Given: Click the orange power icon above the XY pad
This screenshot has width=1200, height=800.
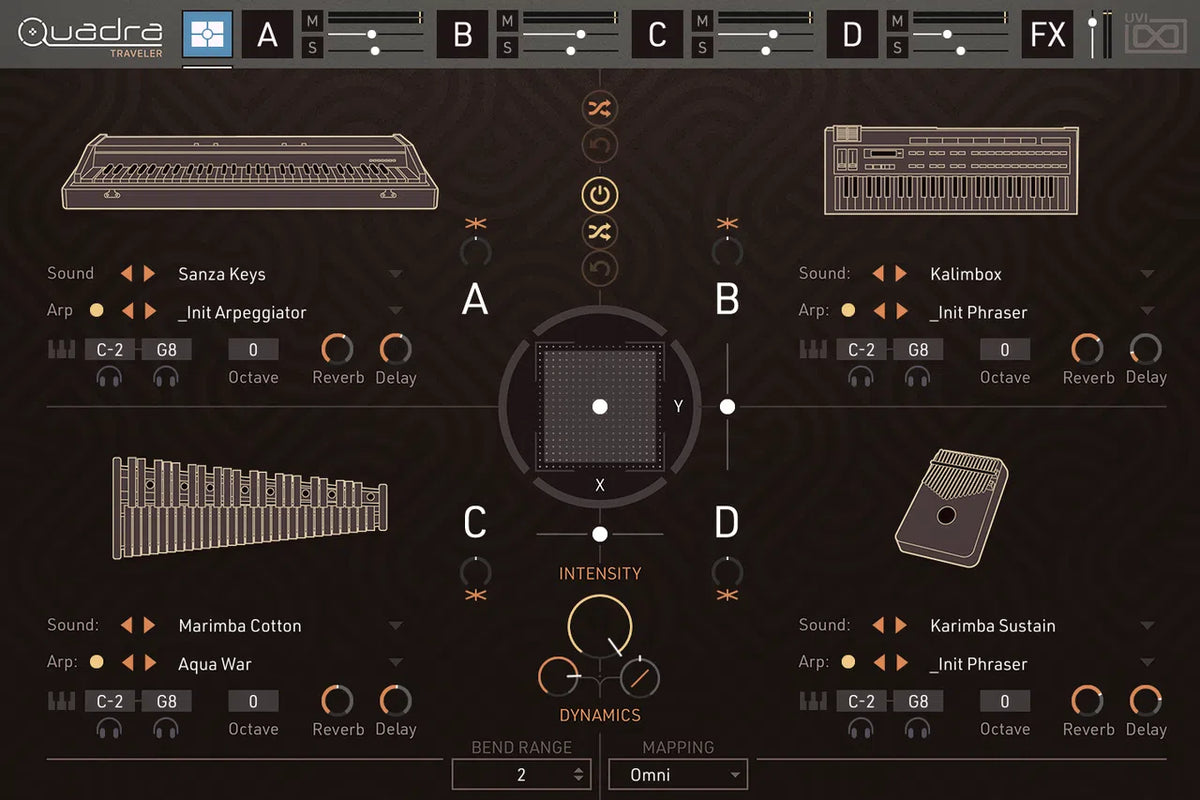Looking at the screenshot, I should tap(599, 195).
